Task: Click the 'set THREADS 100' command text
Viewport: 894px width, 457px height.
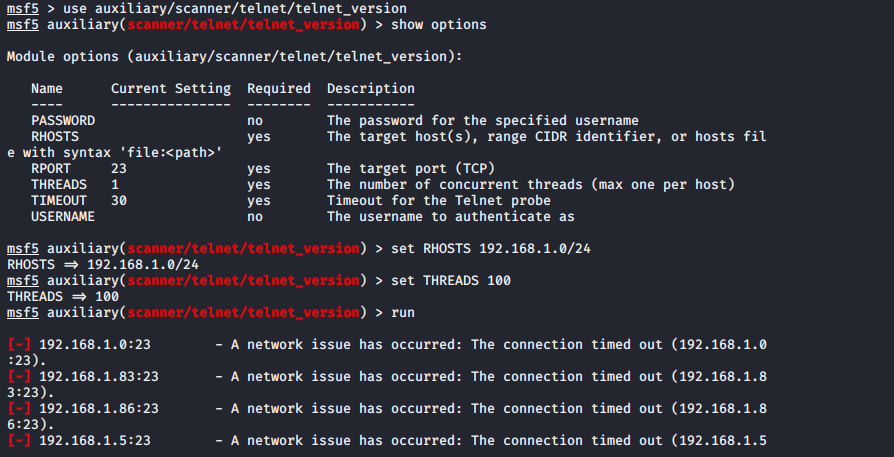Action: (x=450, y=280)
